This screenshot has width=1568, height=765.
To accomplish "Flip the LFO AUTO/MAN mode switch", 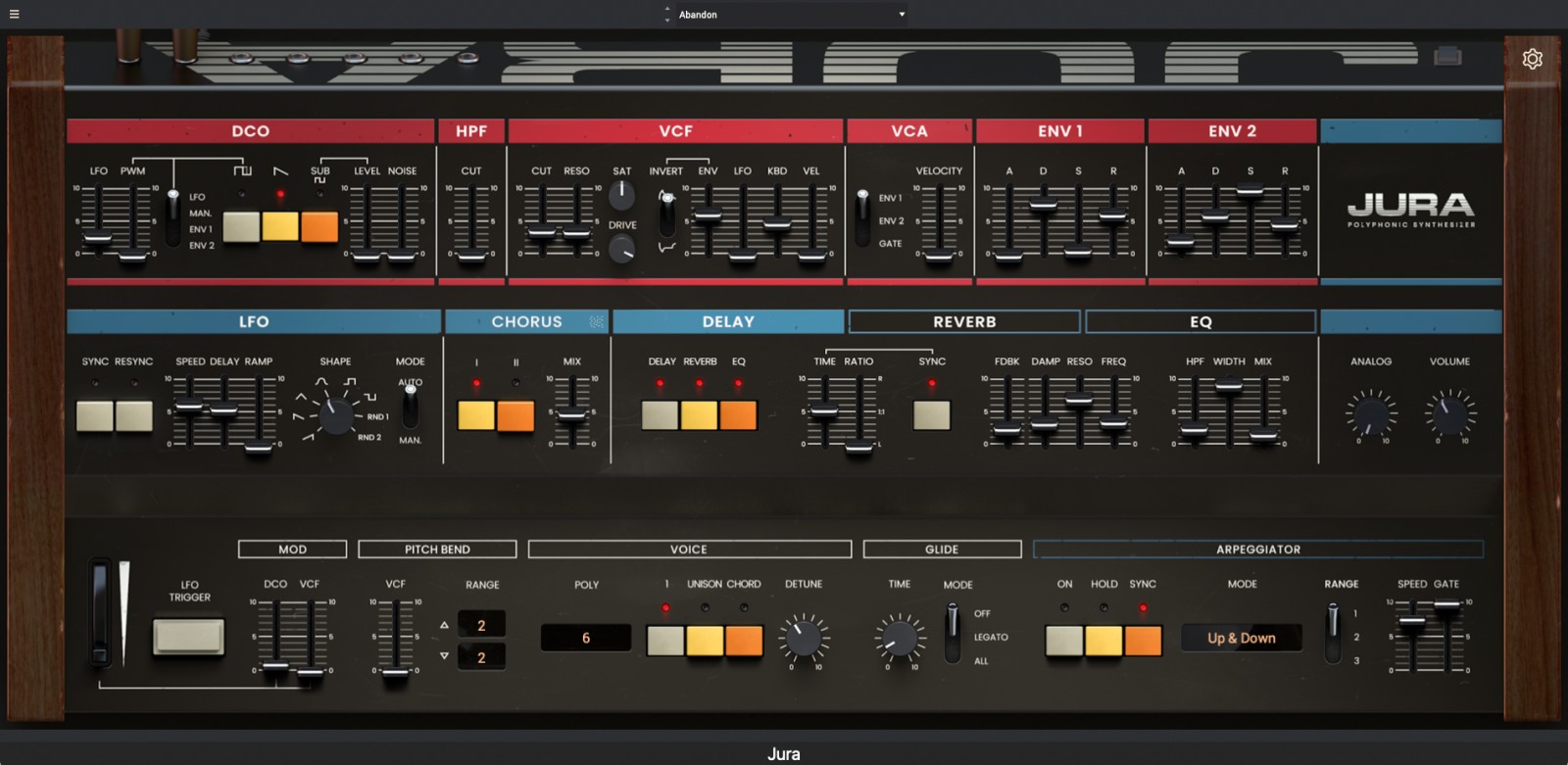I will coord(411,405).
